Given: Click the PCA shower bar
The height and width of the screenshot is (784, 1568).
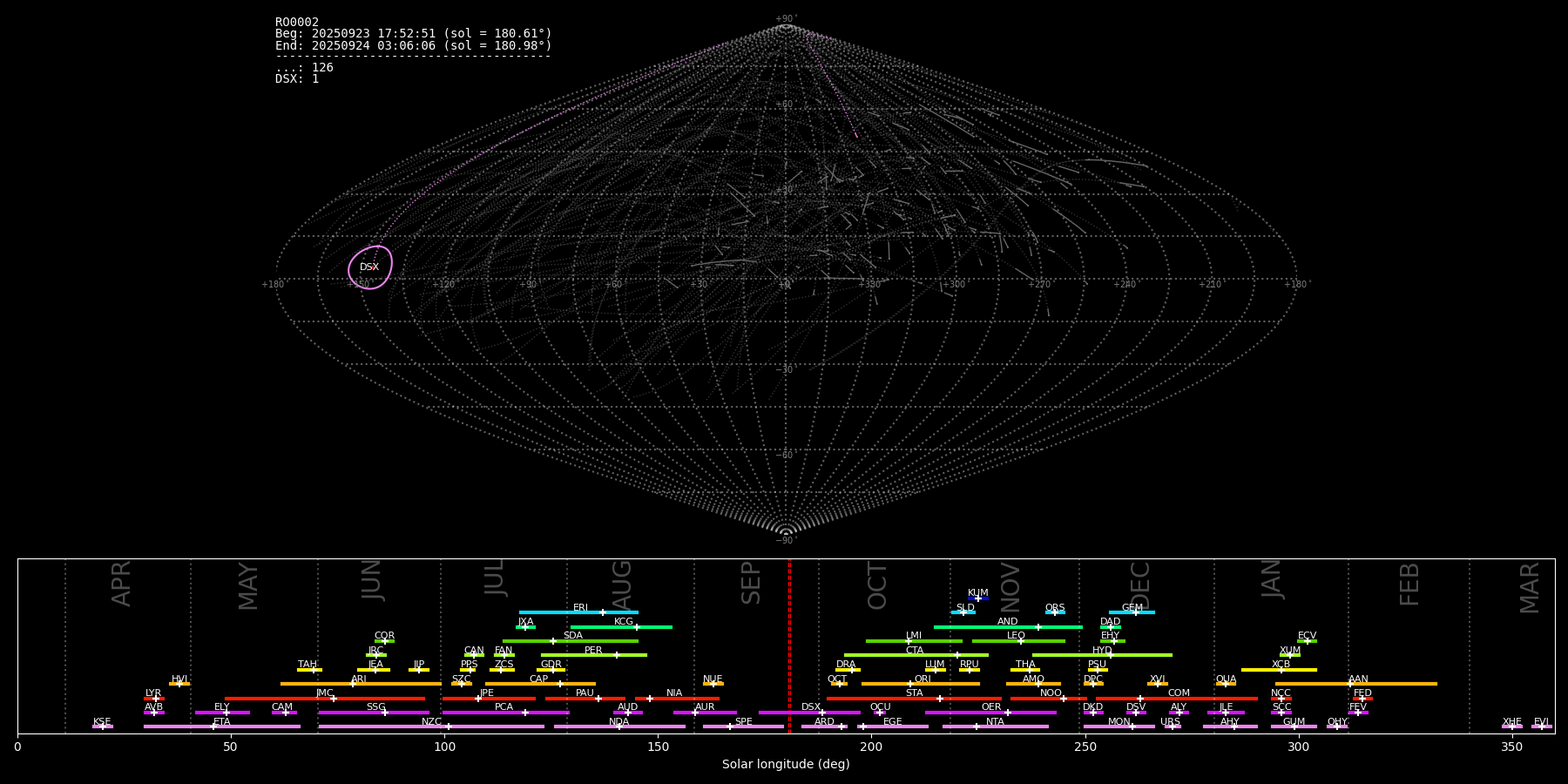Looking at the screenshot, I should [505, 713].
